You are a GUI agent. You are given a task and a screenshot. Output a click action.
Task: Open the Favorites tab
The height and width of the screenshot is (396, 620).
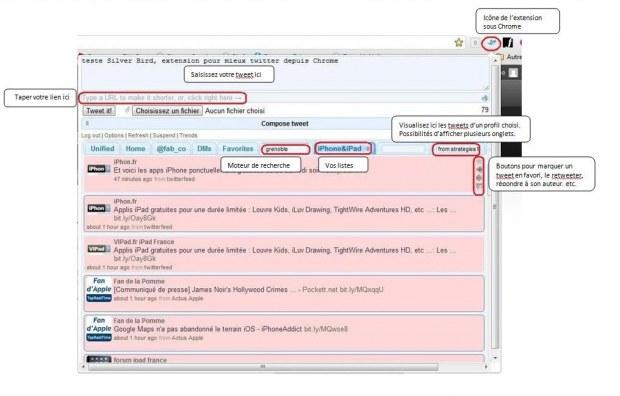(238, 149)
